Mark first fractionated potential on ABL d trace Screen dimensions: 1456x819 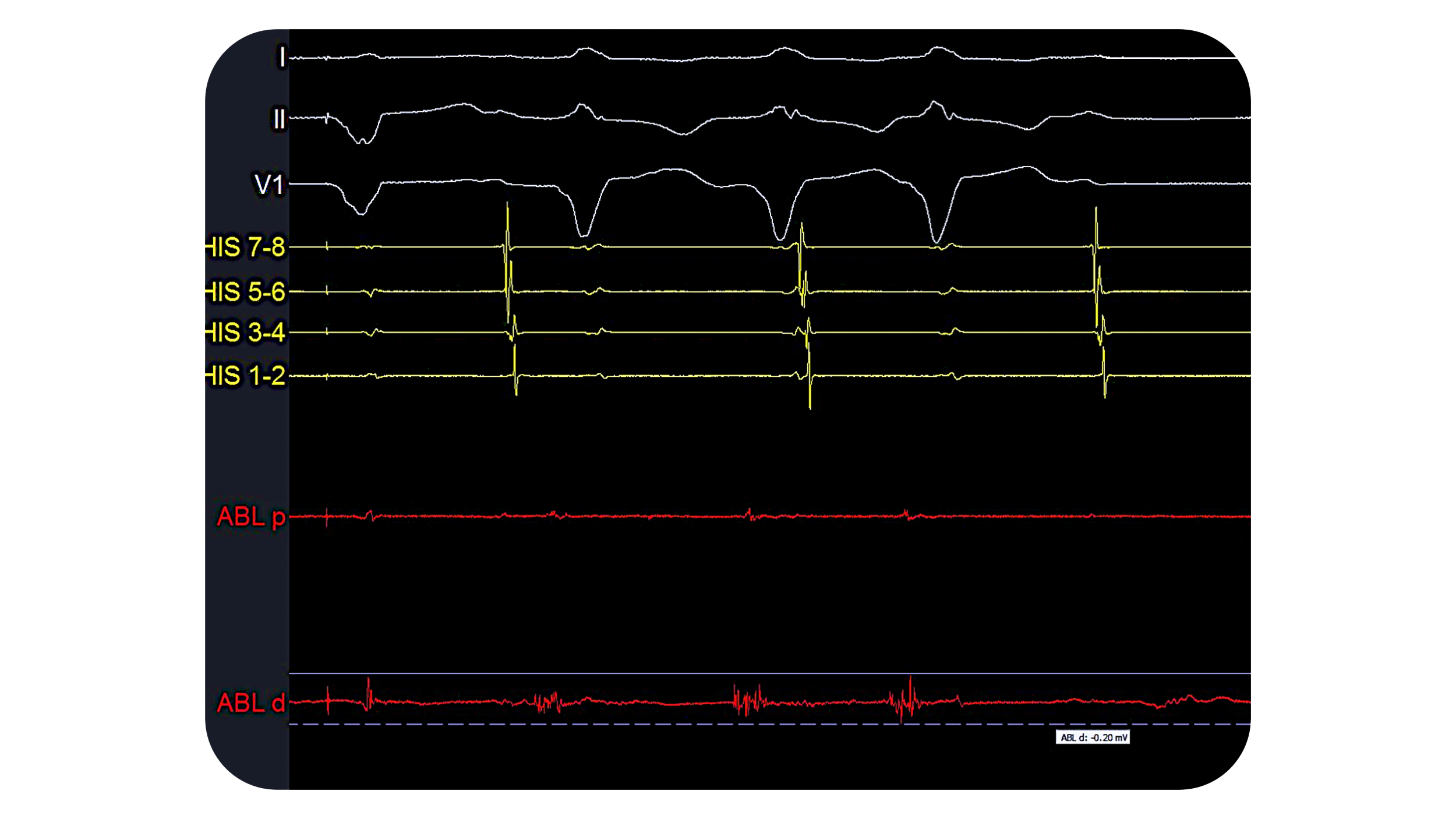tap(546, 702)
